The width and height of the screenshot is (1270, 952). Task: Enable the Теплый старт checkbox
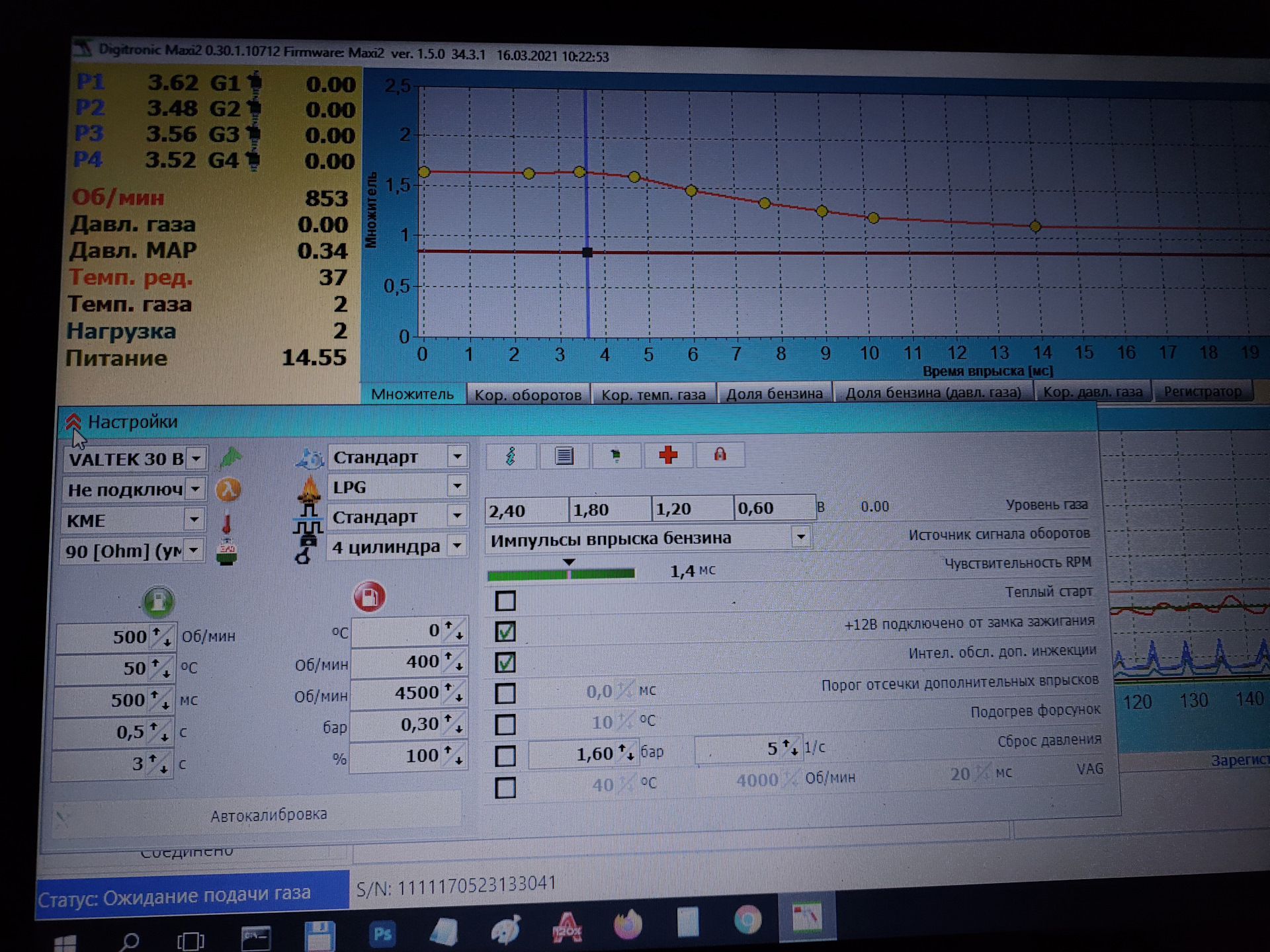[505, 601]
